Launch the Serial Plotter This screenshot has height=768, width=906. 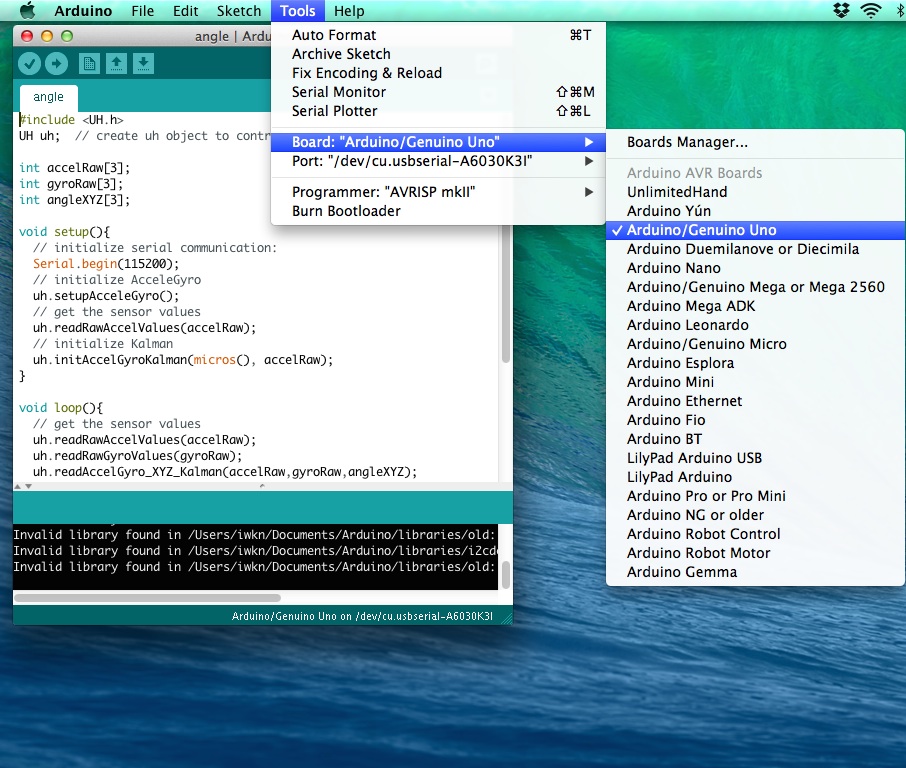click(x=438, y=112)
